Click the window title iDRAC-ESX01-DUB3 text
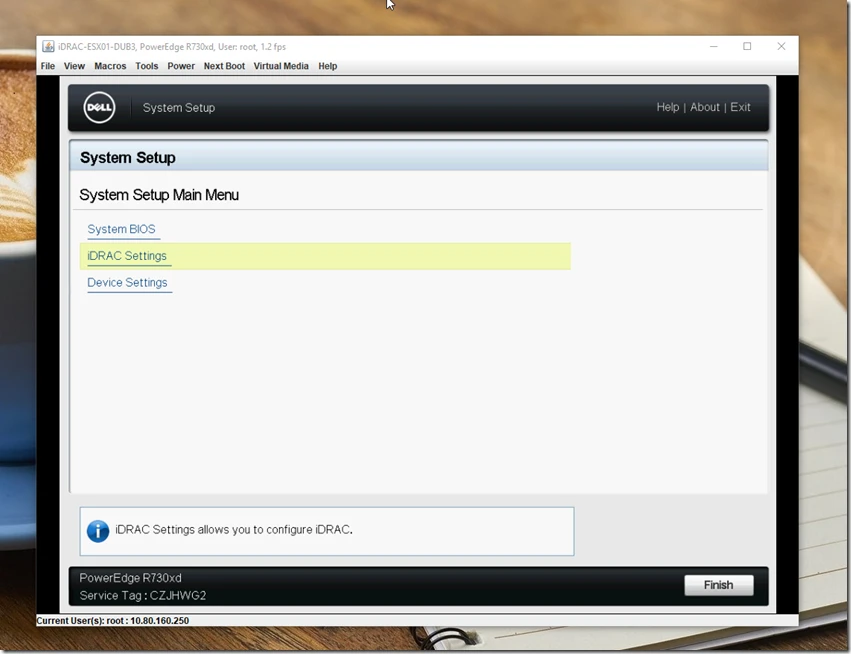 click(x=172, y=47)
